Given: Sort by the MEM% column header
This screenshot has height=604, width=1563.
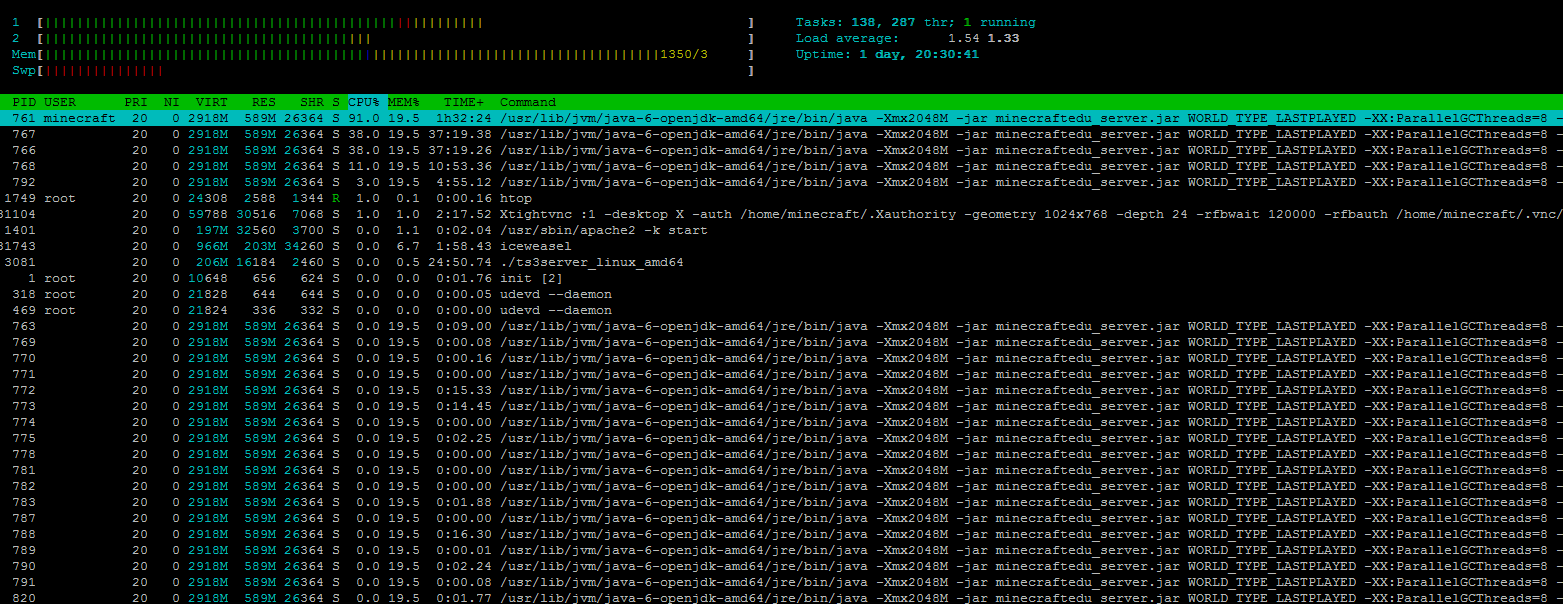Looking at the screenshot, I should tap(404, 102).
